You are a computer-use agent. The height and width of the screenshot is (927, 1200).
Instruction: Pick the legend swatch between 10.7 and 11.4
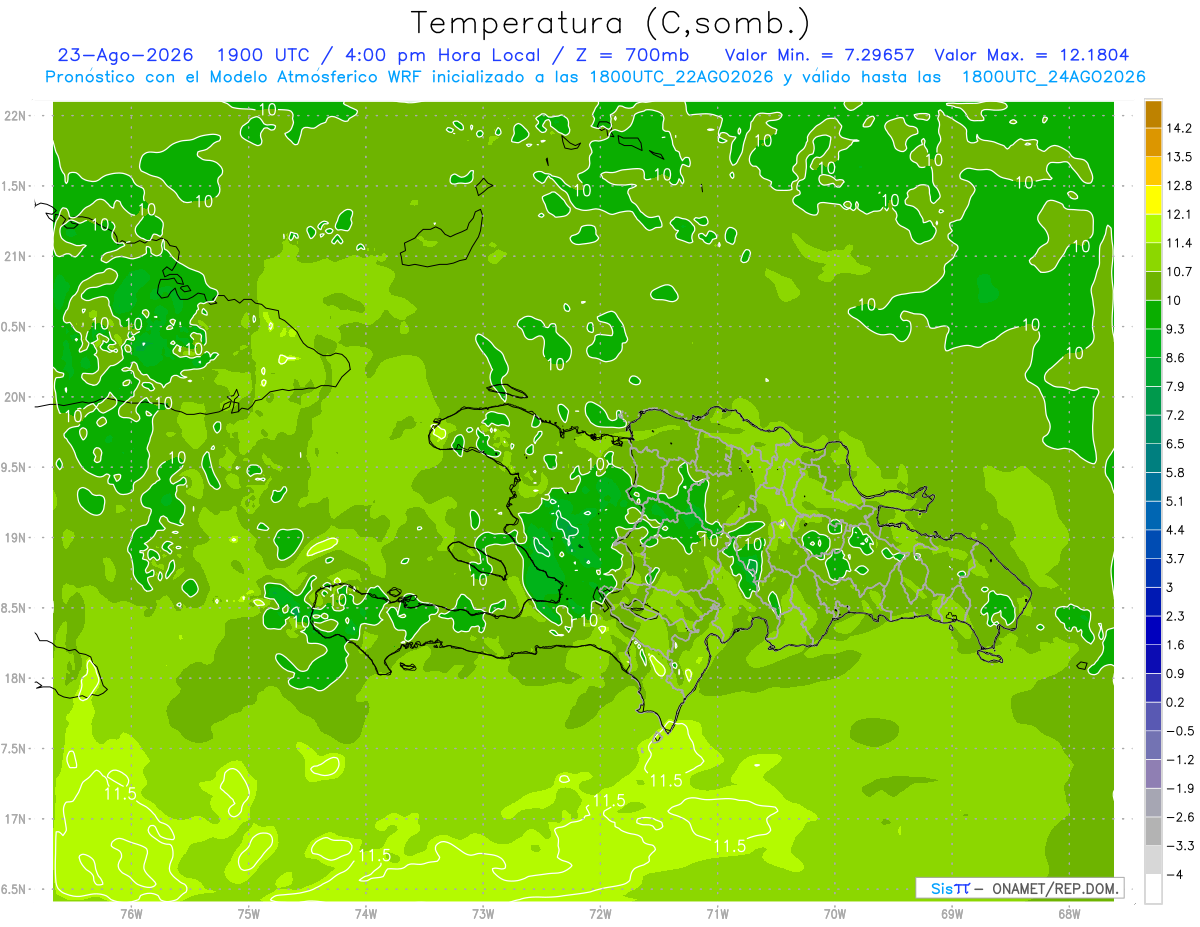click(1153, 257)
